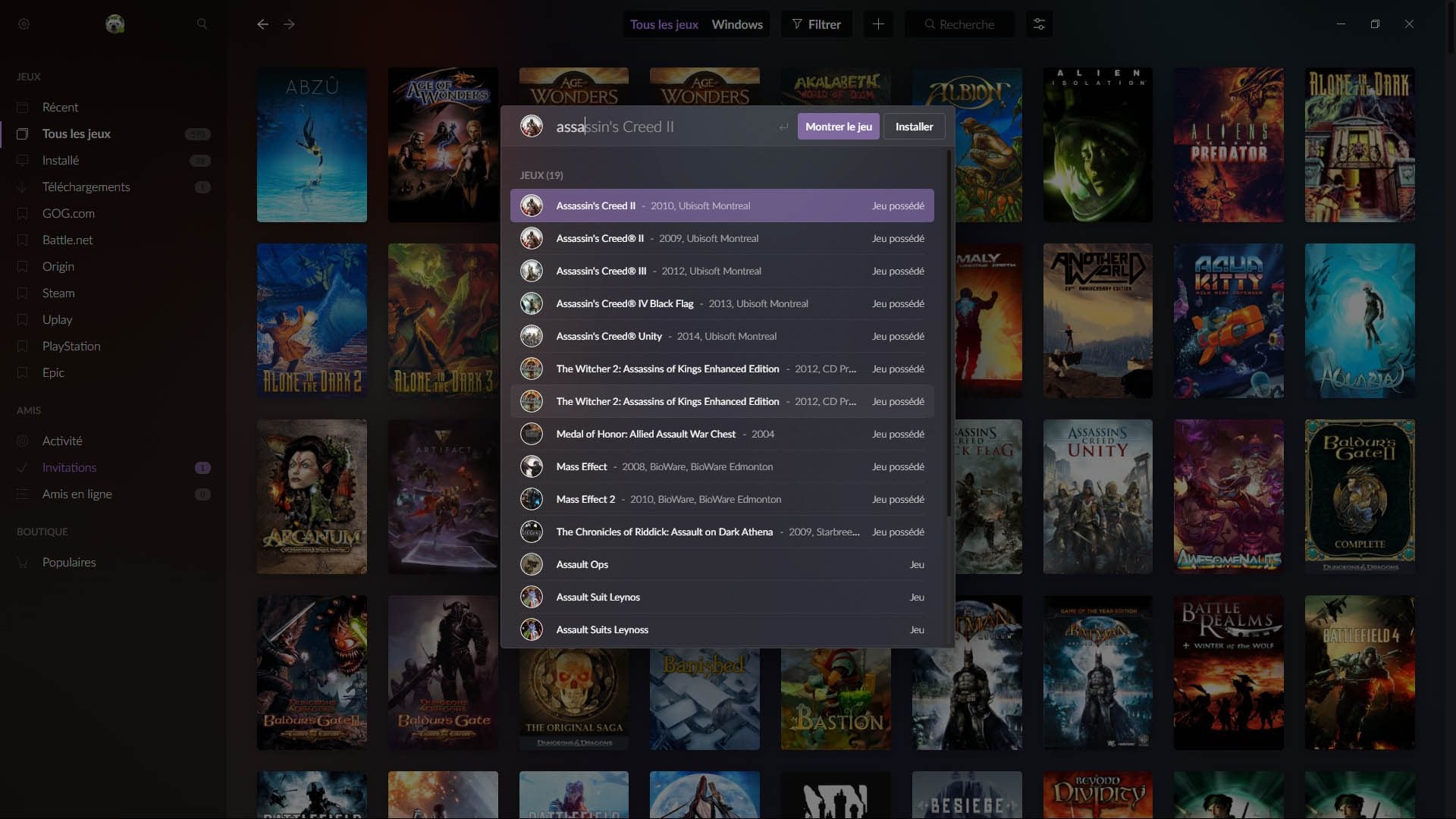Choose the Mass Effect 2 result
The image size is (1456, 819).
click(x=722, y=499)
